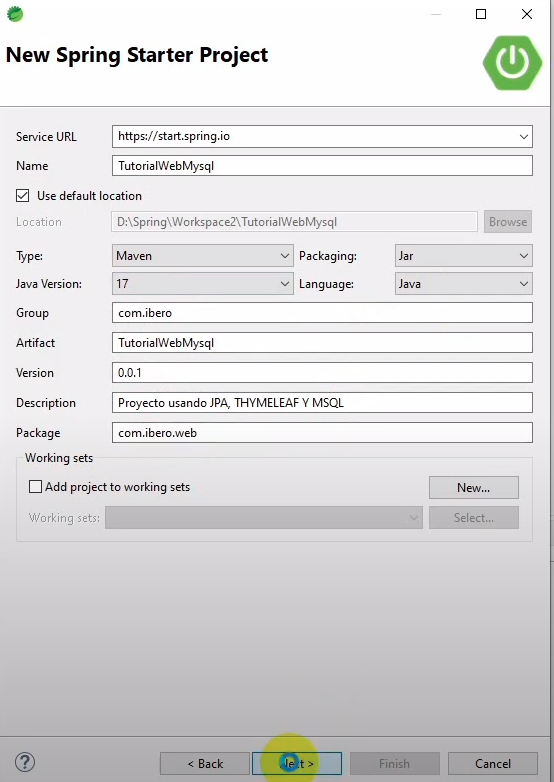Open the Packaging dropdown showing Jar
This screenshot has height=782, width=554.
[464, 256]
